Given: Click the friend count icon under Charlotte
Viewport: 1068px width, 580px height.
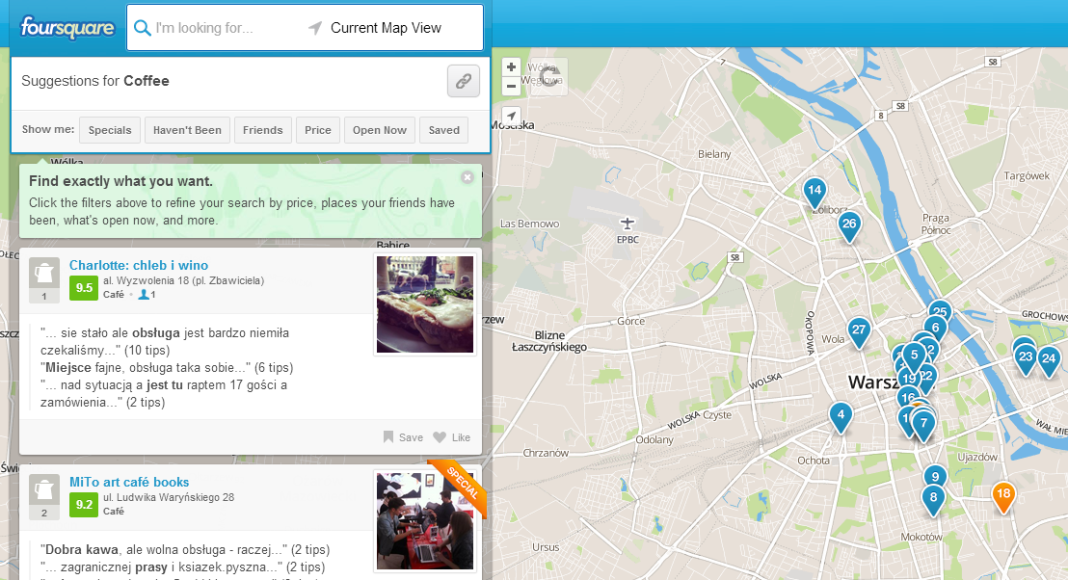Looking at the screenshot, I should click(146, 295).
